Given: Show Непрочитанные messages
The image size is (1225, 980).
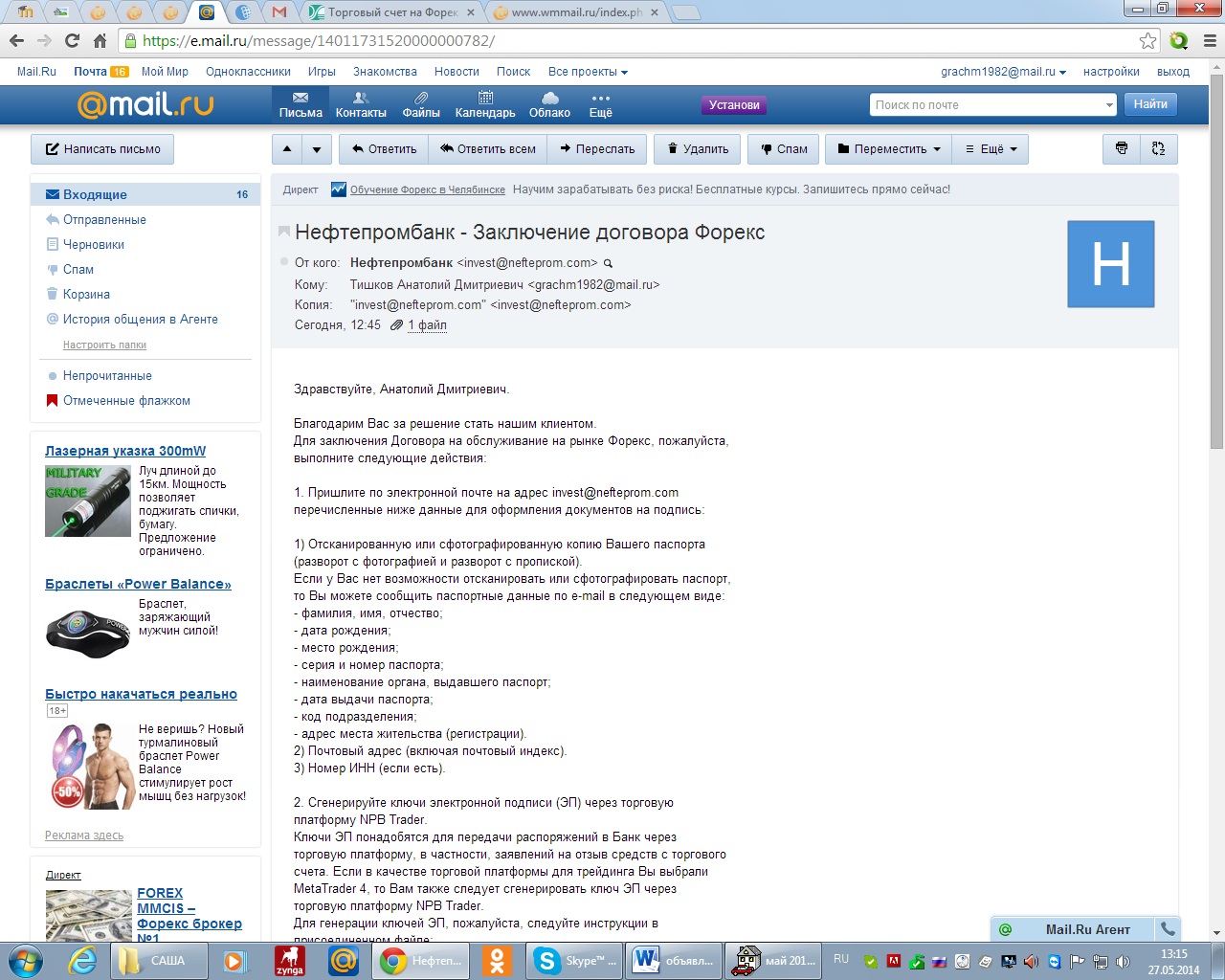Looking at the screenshot, I should pyautogui.click(x=107, y=376).
